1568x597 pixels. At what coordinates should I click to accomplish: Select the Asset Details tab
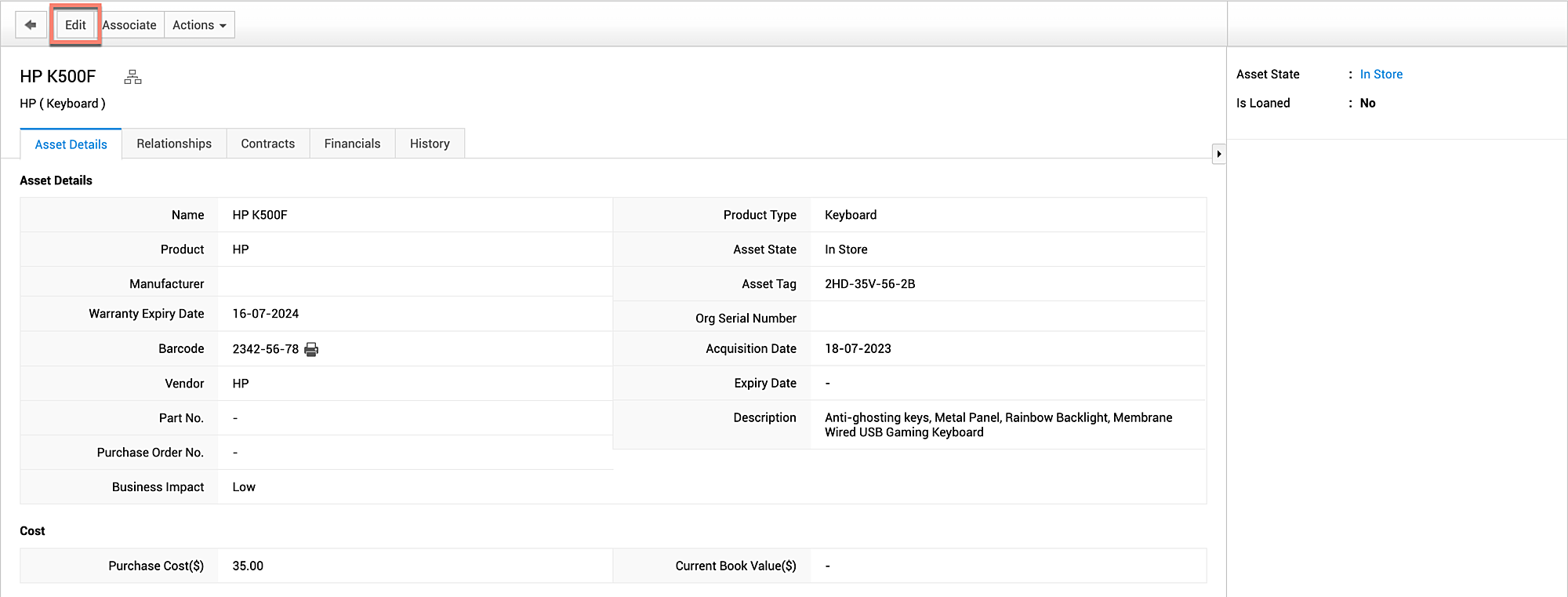71,144
